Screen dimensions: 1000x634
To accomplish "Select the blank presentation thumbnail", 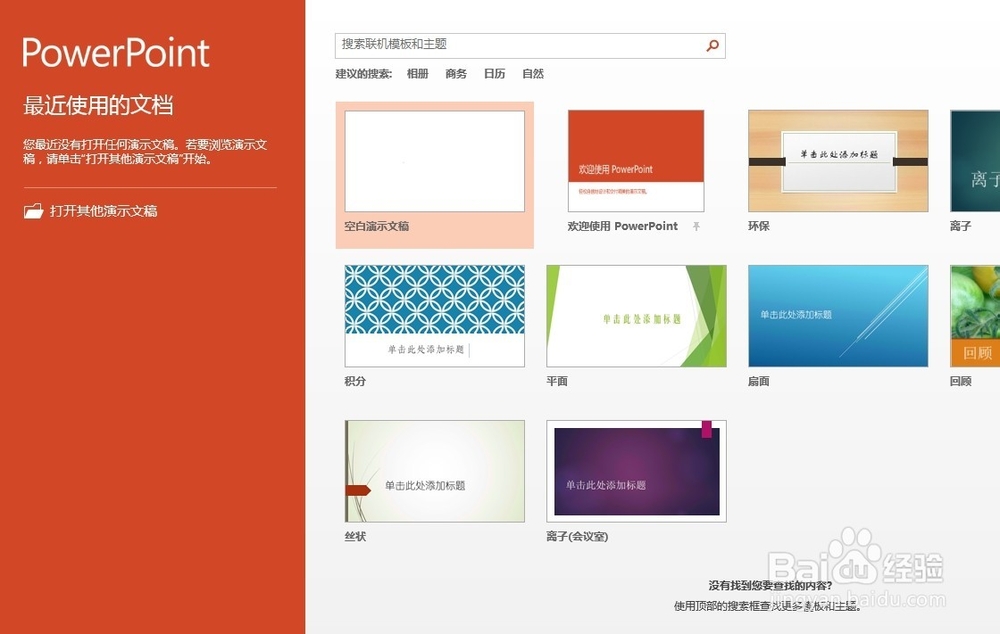I will pyautogui.click(x=434, y=161).
